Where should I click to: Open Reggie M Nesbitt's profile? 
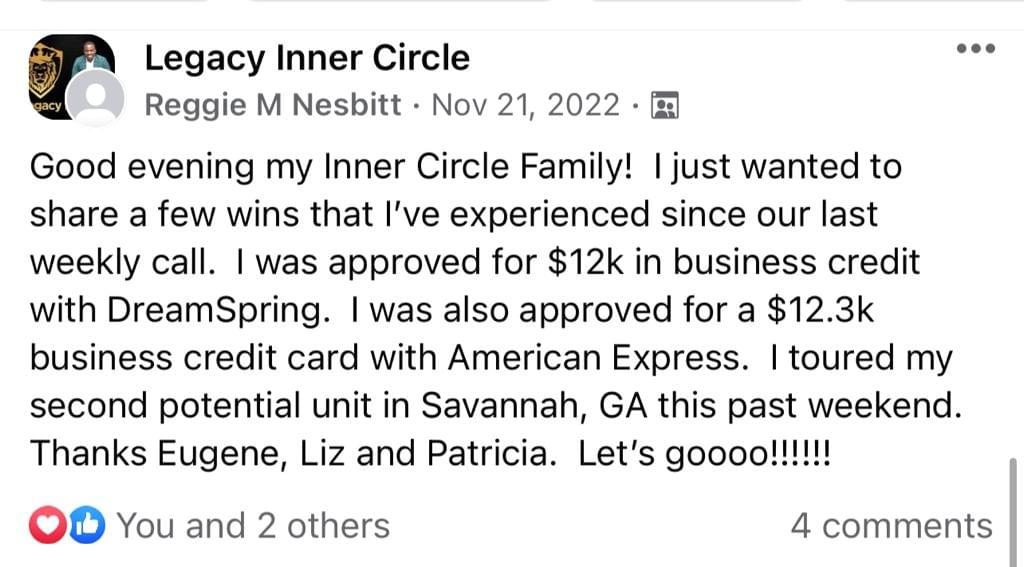click(271, 105)
